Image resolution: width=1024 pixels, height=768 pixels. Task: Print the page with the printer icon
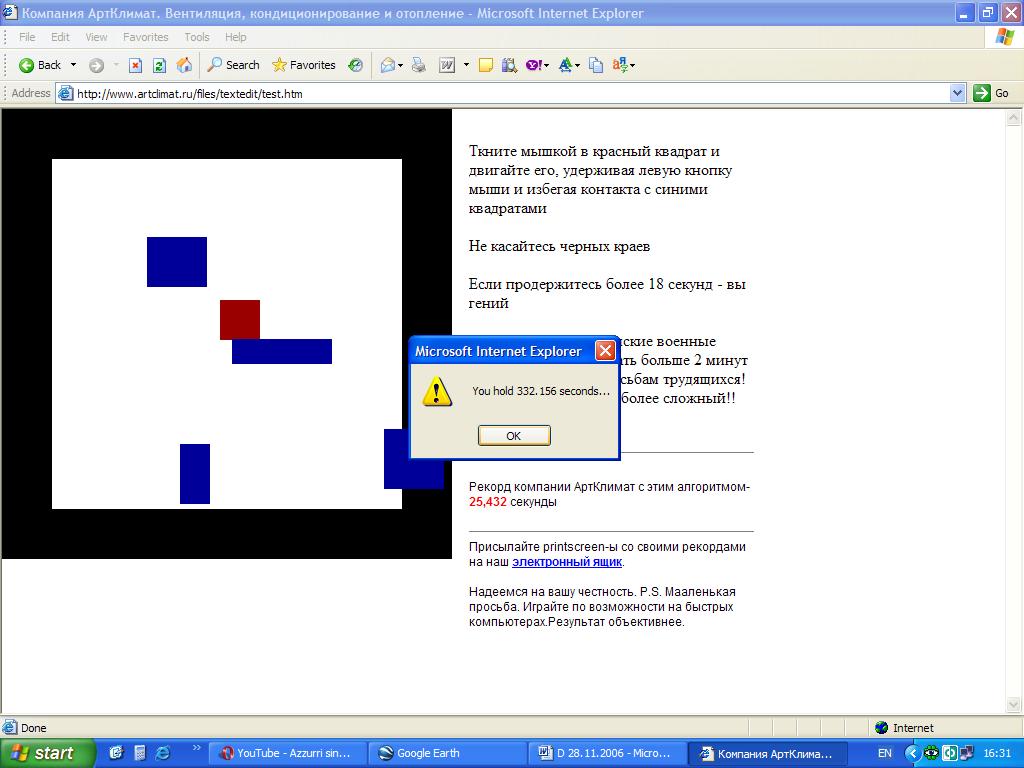tap(419, 65)
